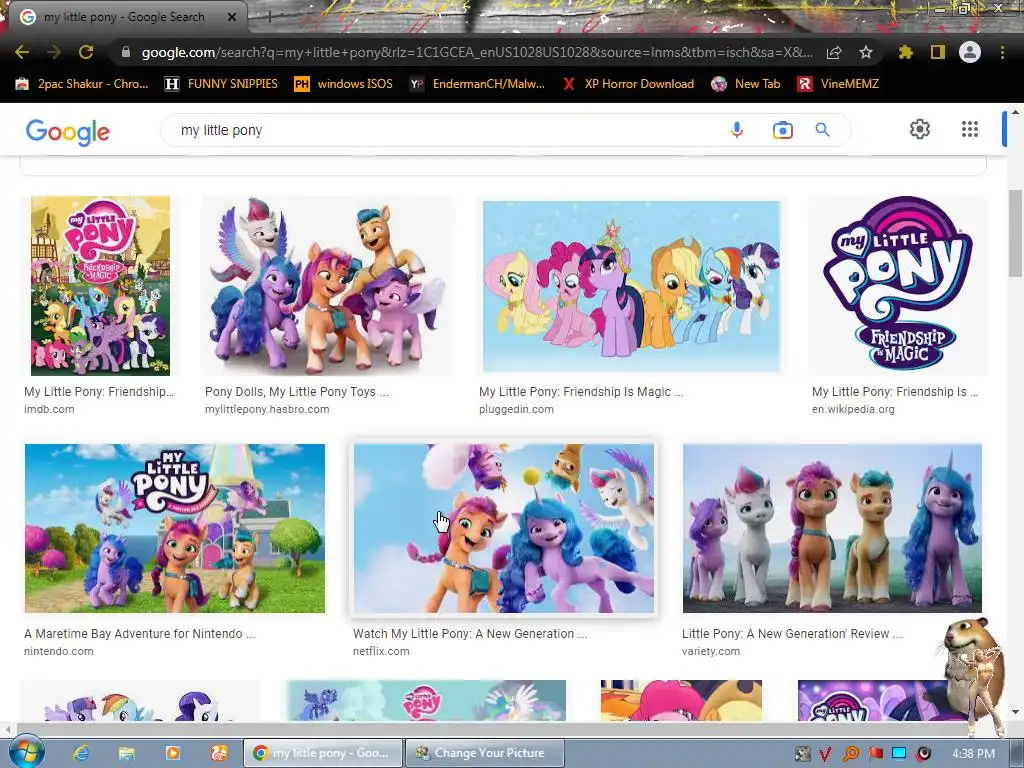Open the Extensions puzzle icon
The width and height of the screenshot is (1024, 768).
point(905,52)
